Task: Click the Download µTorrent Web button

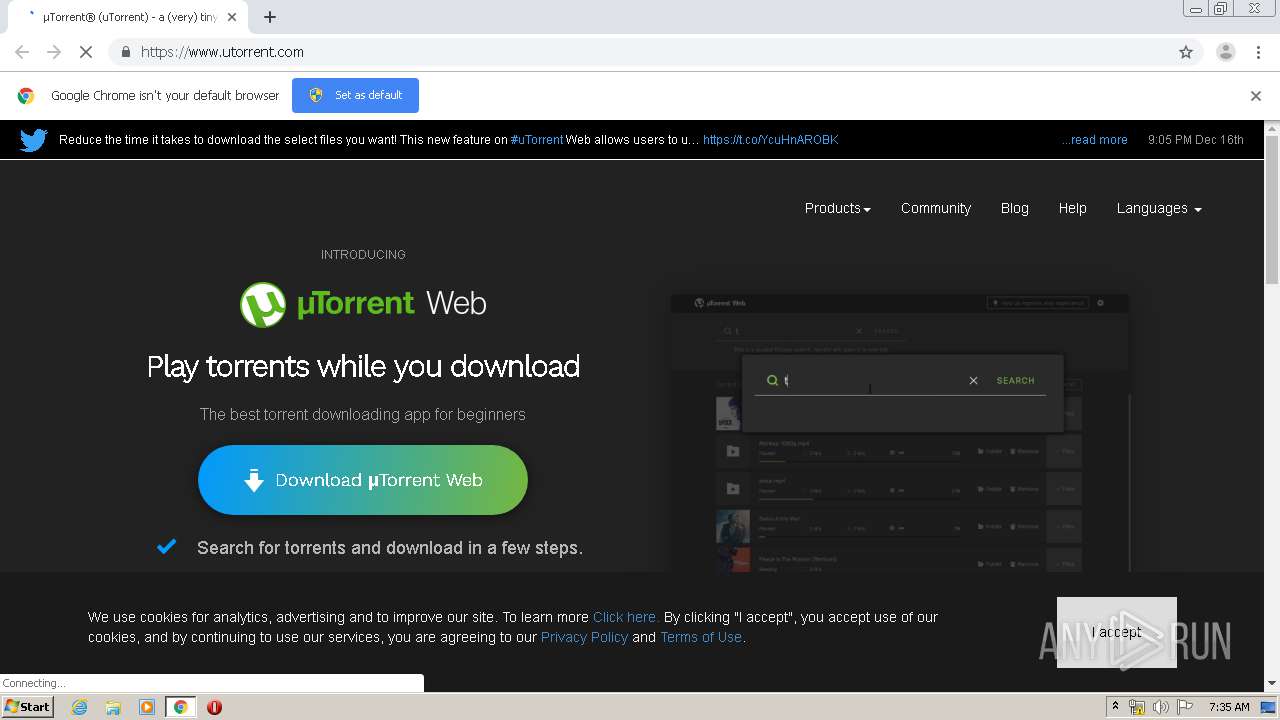Action: tap(363, 480)
